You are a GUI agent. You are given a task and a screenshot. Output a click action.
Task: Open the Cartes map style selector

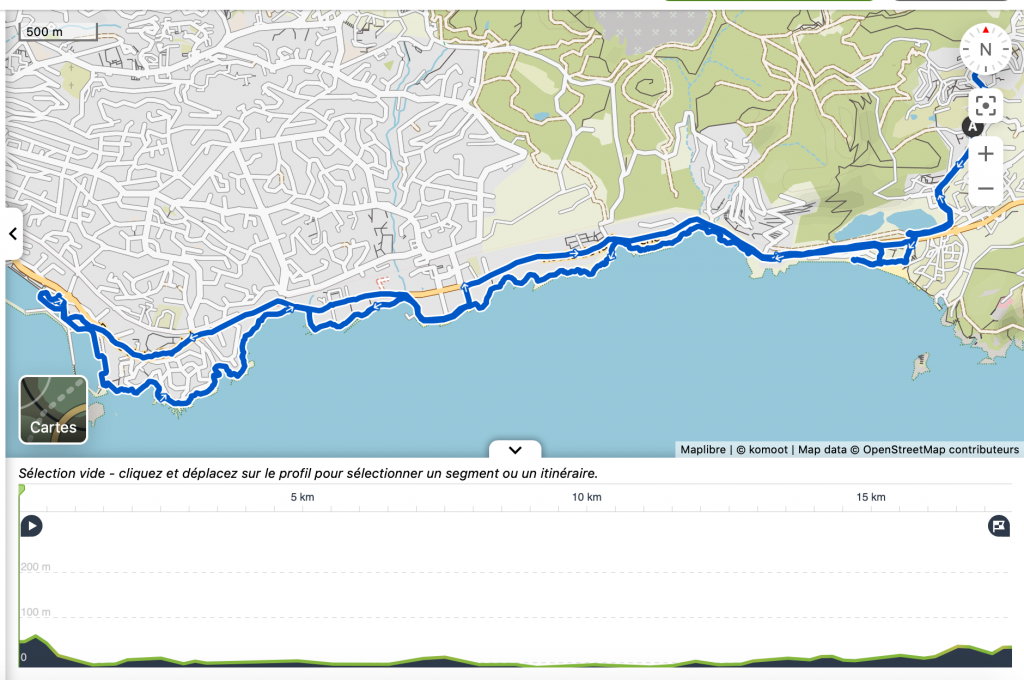click(x=53, y=409)
